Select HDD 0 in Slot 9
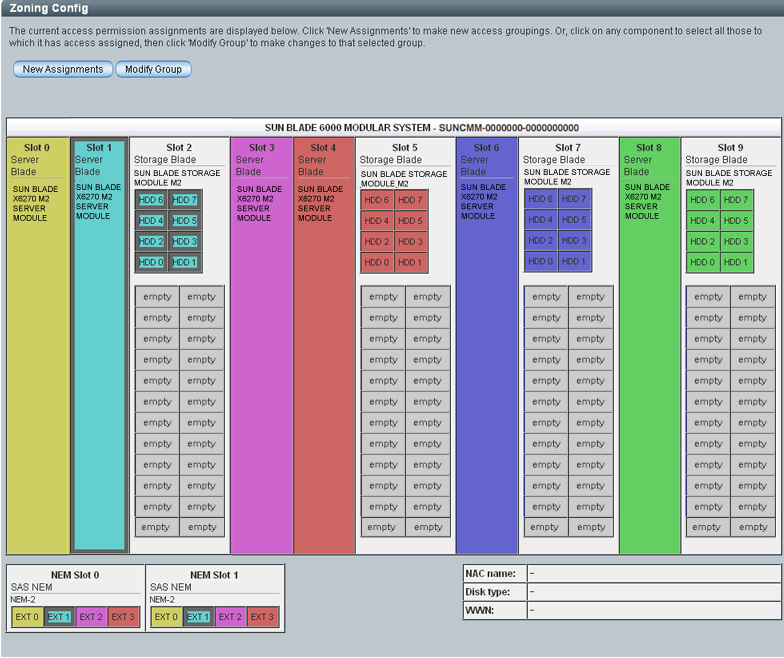Image resolution: width=784 pixels, height=658 pixels. click(x=702, y=262)
